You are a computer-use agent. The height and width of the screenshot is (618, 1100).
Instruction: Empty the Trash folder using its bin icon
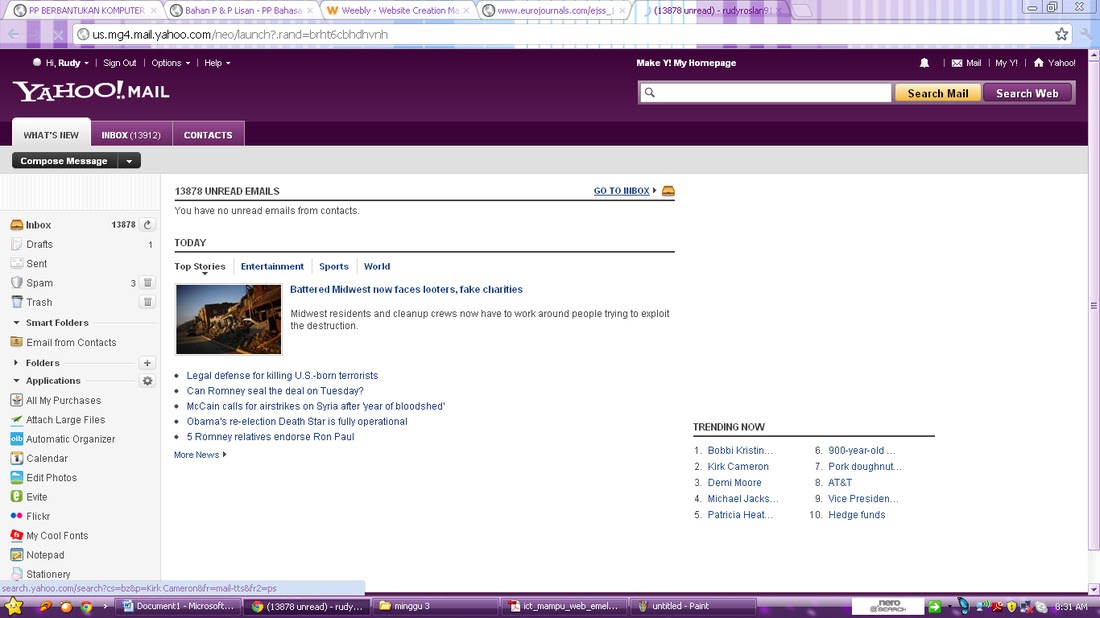pyautogui.click(x=147, y=302)
